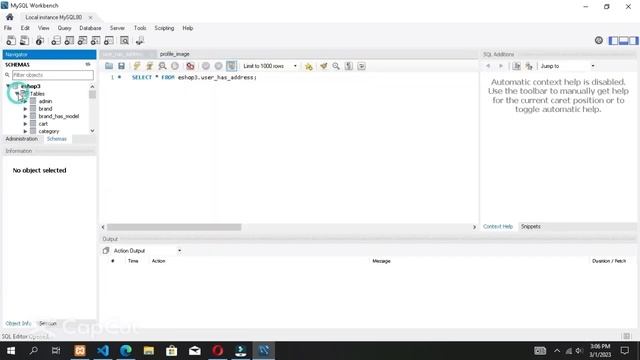Open the Limit to 1000 rows dropdown

tap(269, 66)
